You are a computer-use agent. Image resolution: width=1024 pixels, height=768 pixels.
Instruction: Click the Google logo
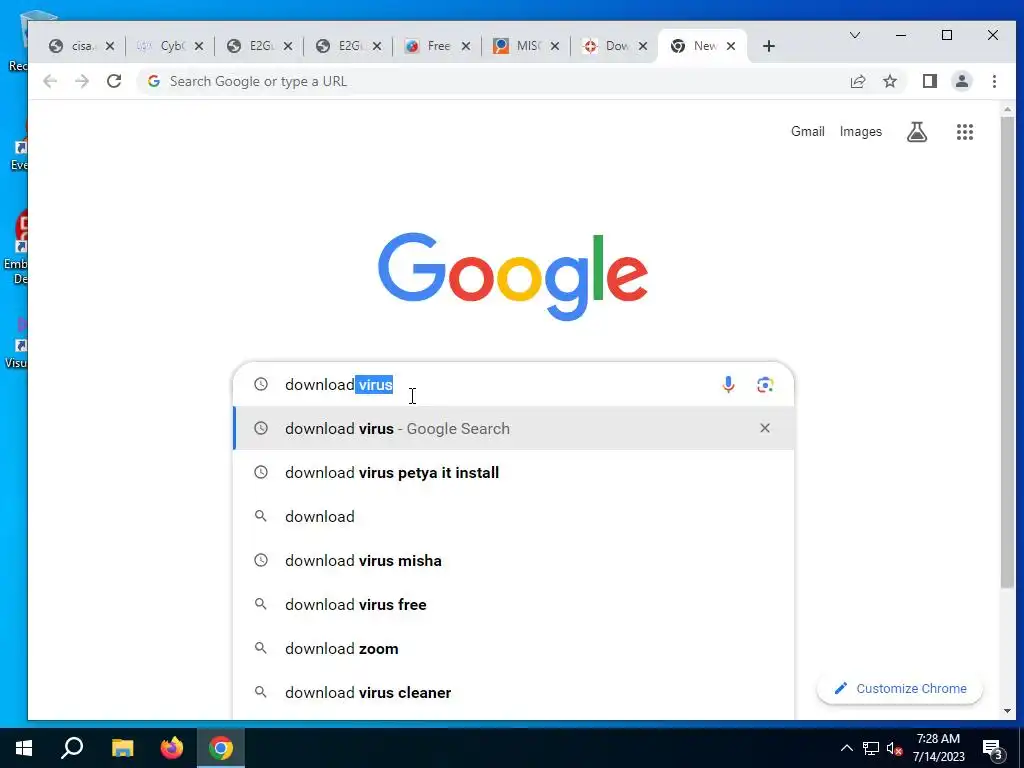pyautogui.click(x=513, y=276)
